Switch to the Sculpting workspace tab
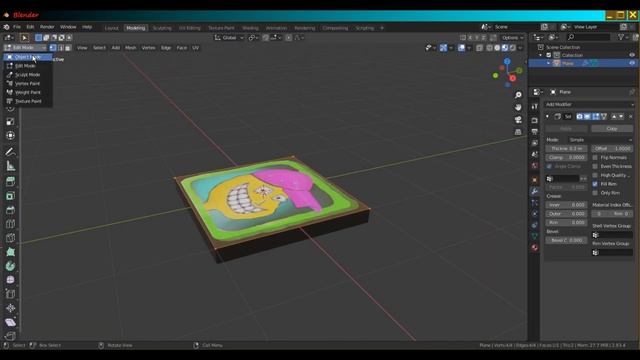 point(162,28)
